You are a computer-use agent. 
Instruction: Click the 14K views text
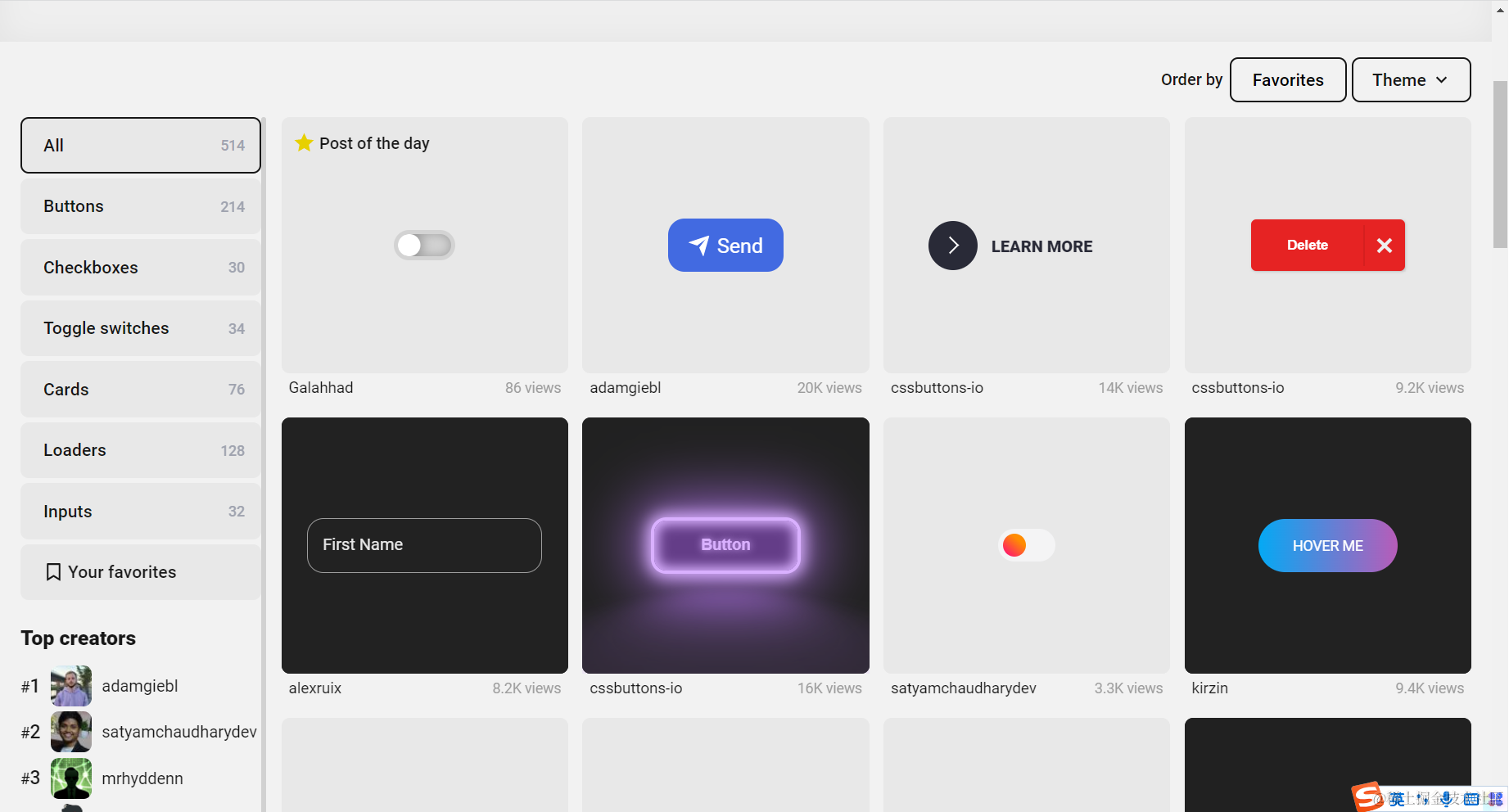coord(1131,388)
